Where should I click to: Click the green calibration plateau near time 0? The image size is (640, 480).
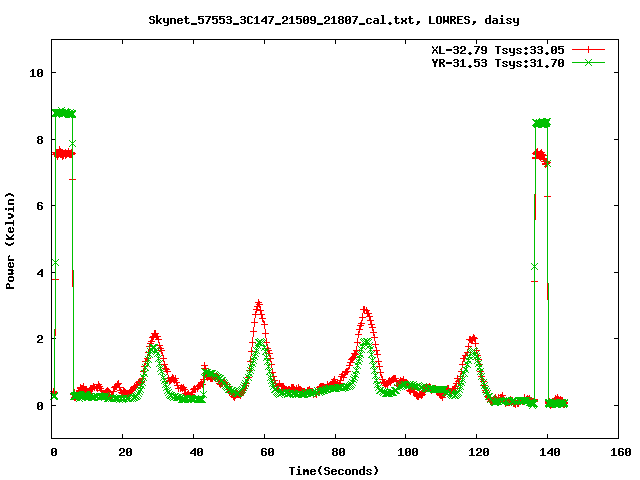pyautogui.click(x=64, y=113)
